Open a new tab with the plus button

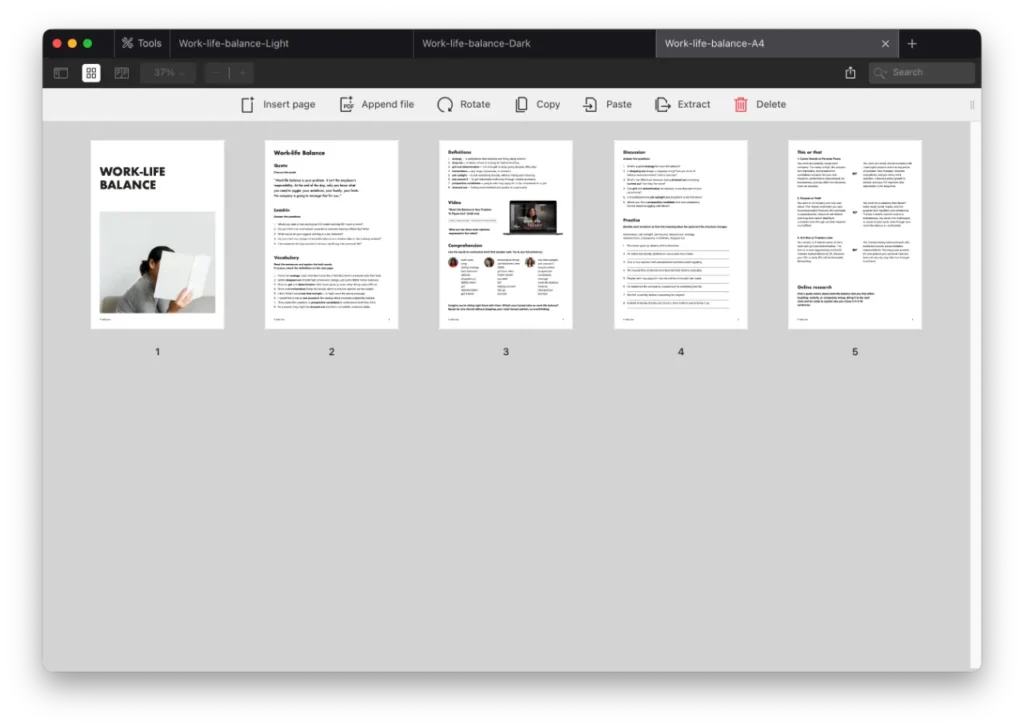[x=912, y=43]
